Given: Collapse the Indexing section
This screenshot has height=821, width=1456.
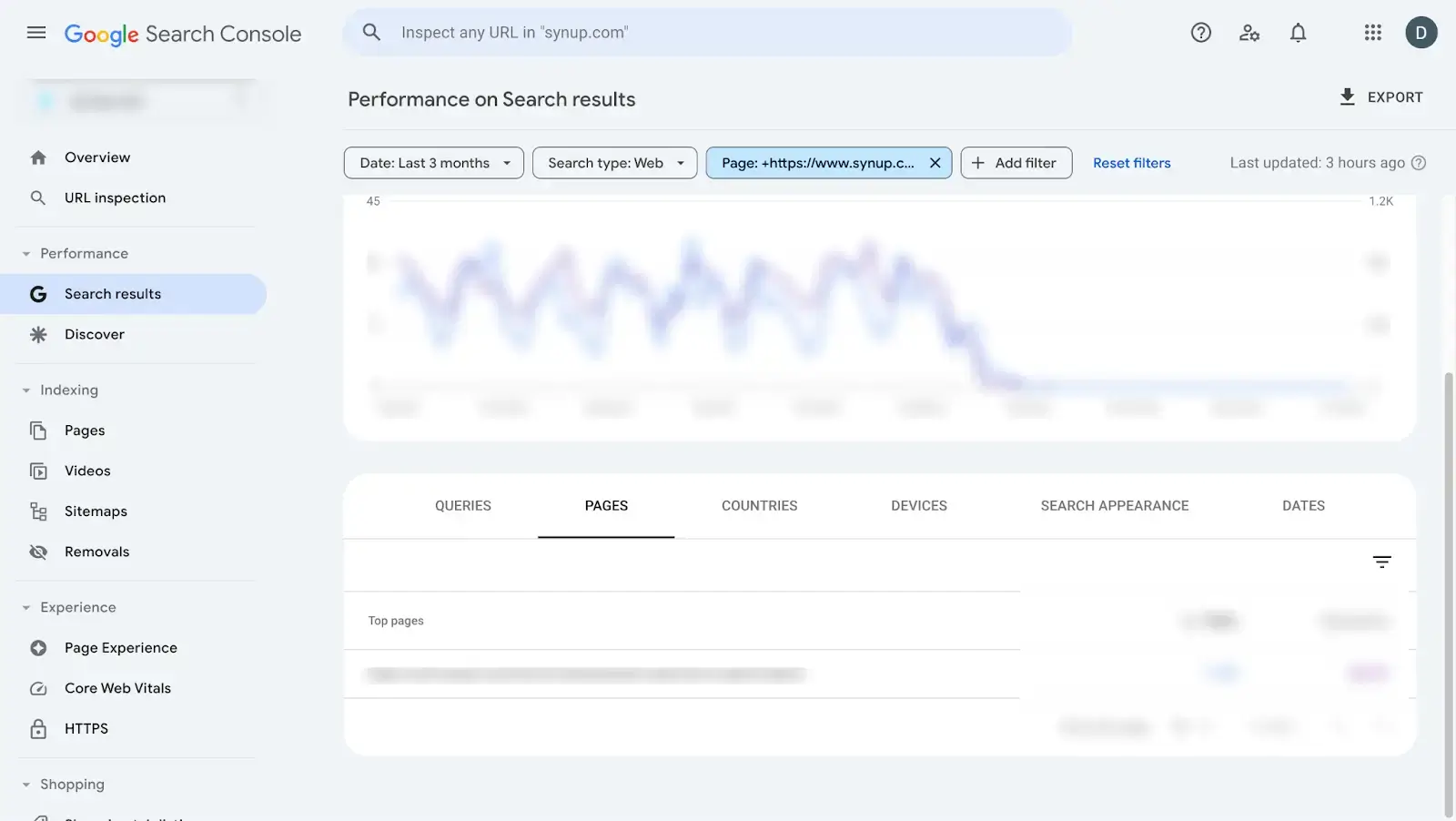Looking at the screenshot, I should coord(26,390).
